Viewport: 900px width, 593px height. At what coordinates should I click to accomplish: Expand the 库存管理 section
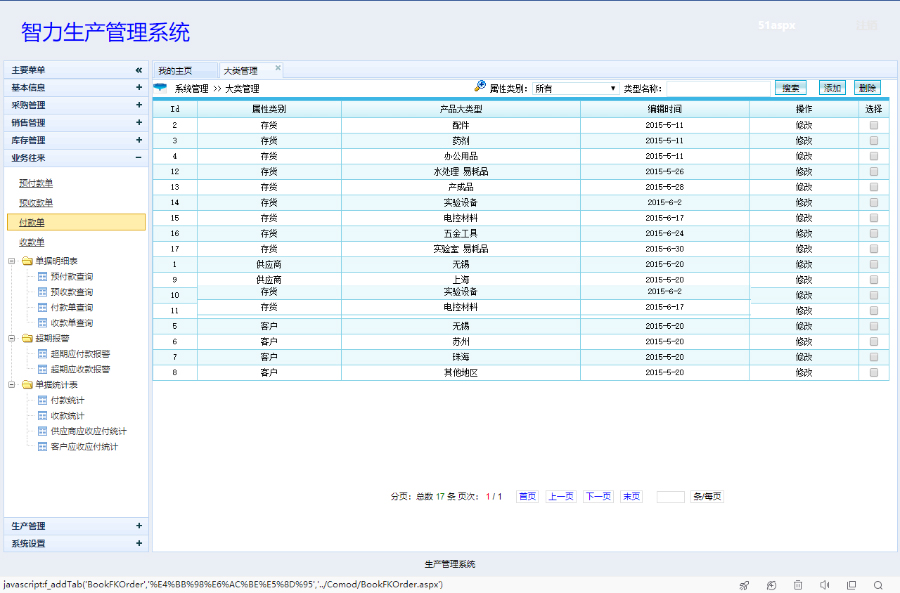coord(139,140)
